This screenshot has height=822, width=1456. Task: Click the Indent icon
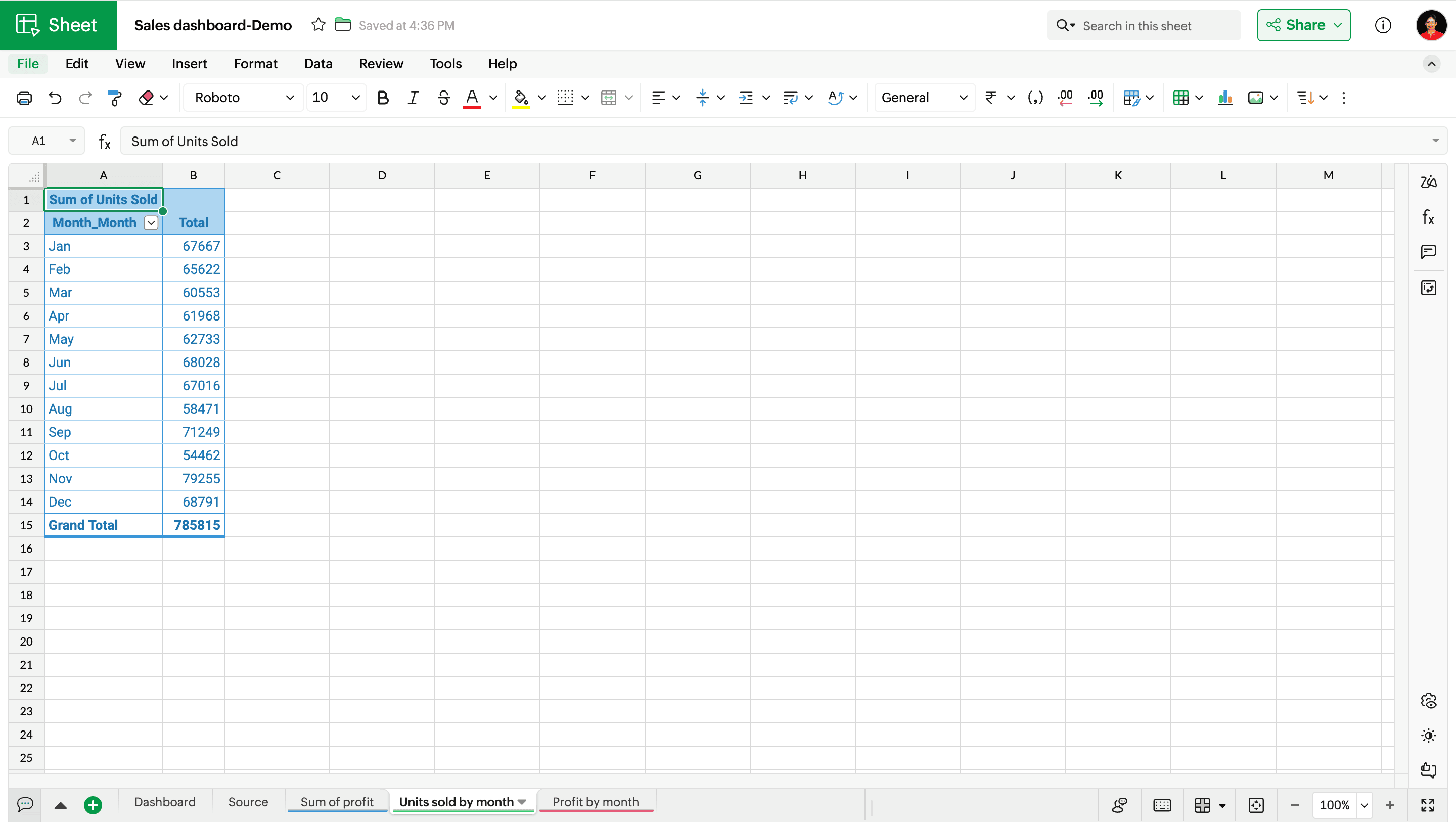point(746,98)
